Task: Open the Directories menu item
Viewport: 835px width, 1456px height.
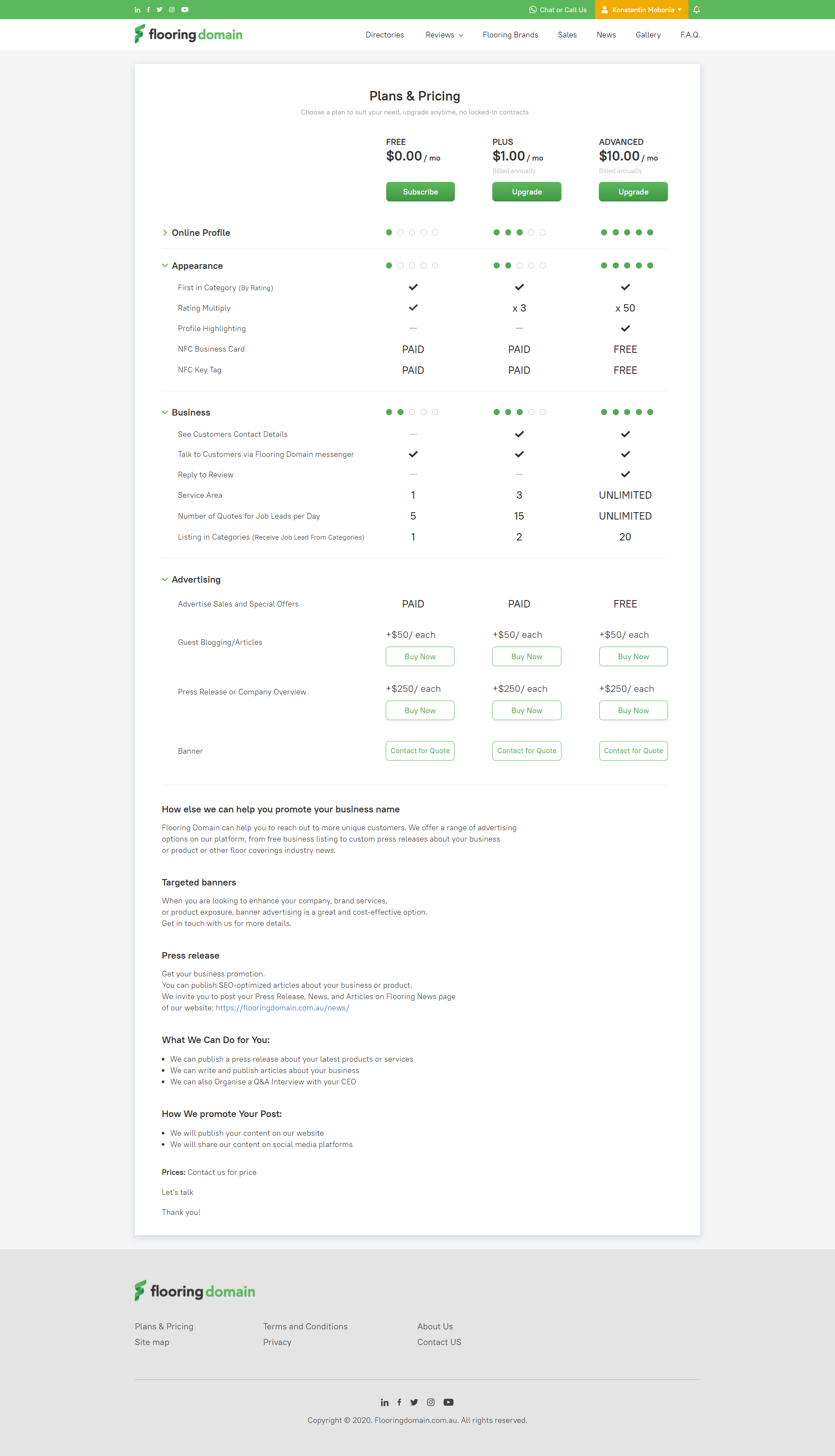Action: tap(385, 35)
